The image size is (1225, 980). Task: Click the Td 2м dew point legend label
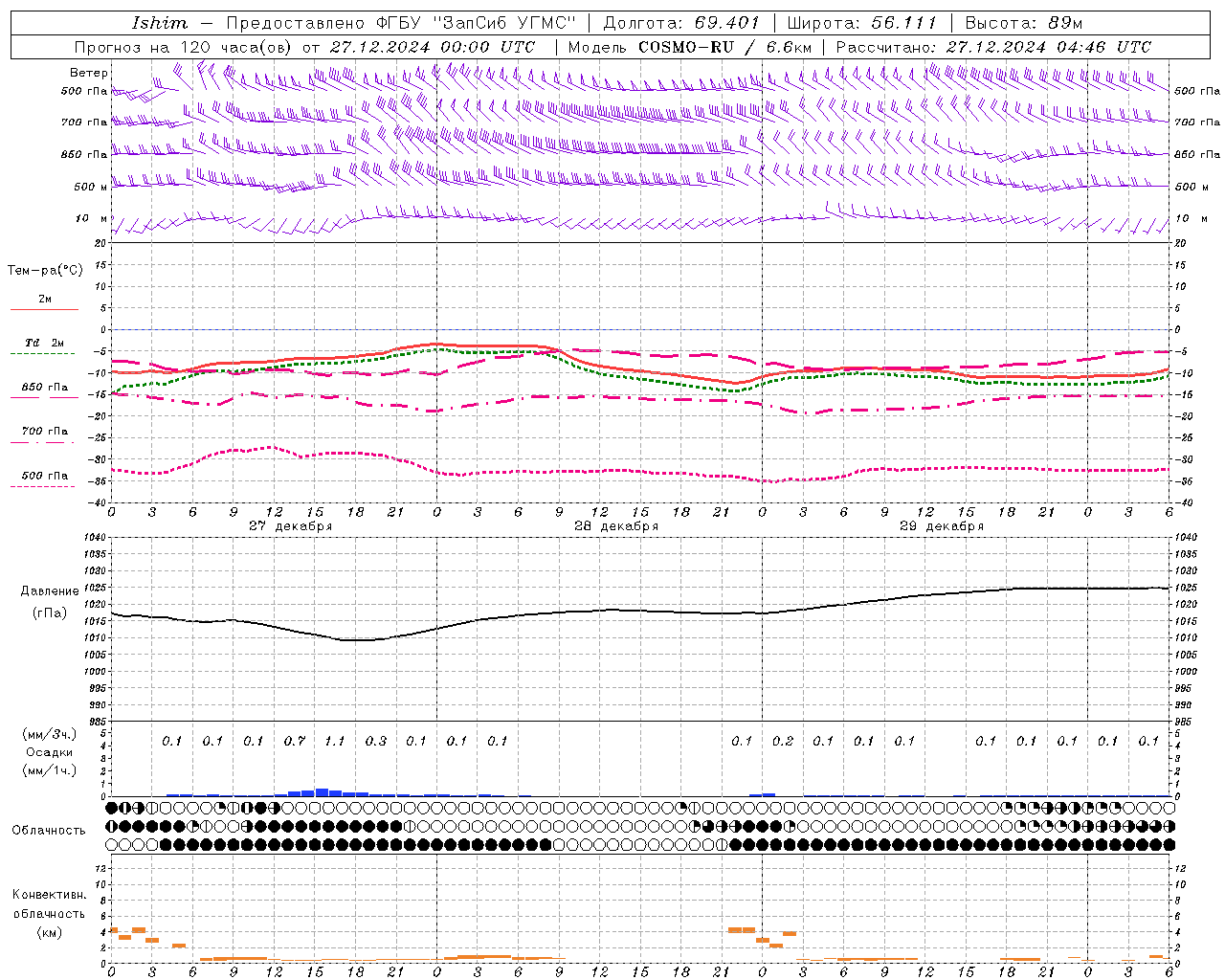(45, 343)
